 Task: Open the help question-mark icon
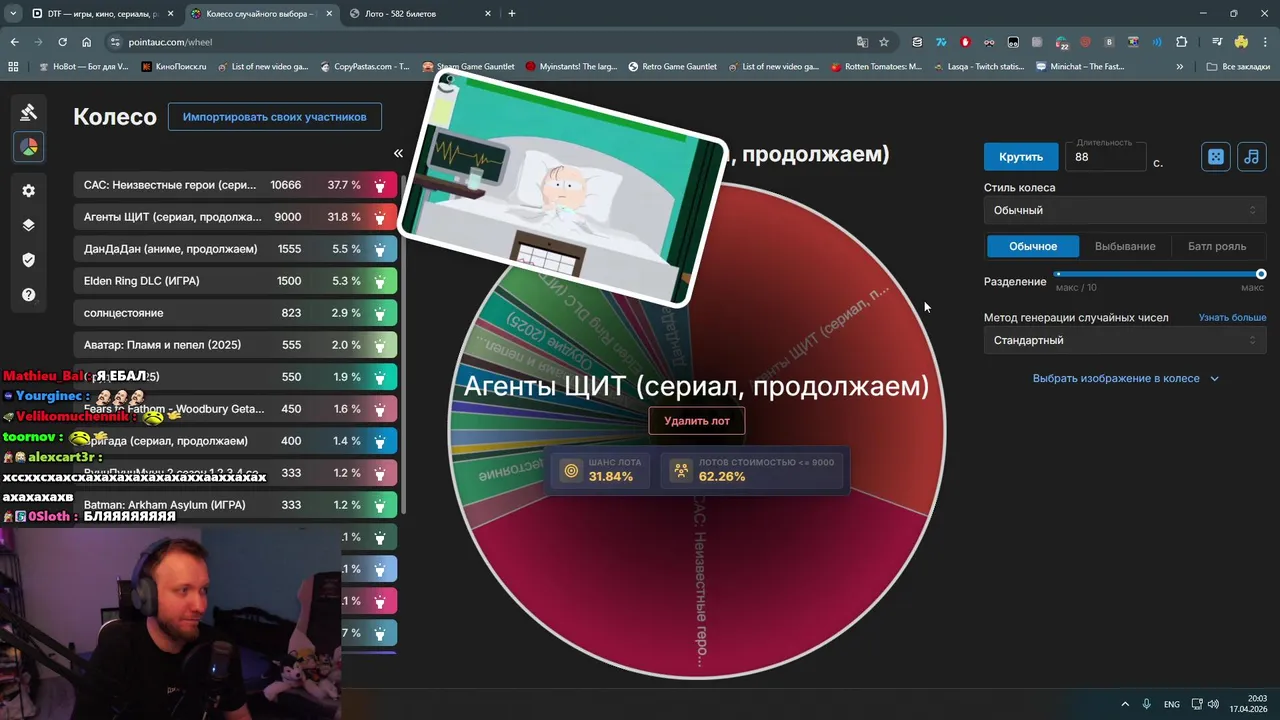(28, 295)
